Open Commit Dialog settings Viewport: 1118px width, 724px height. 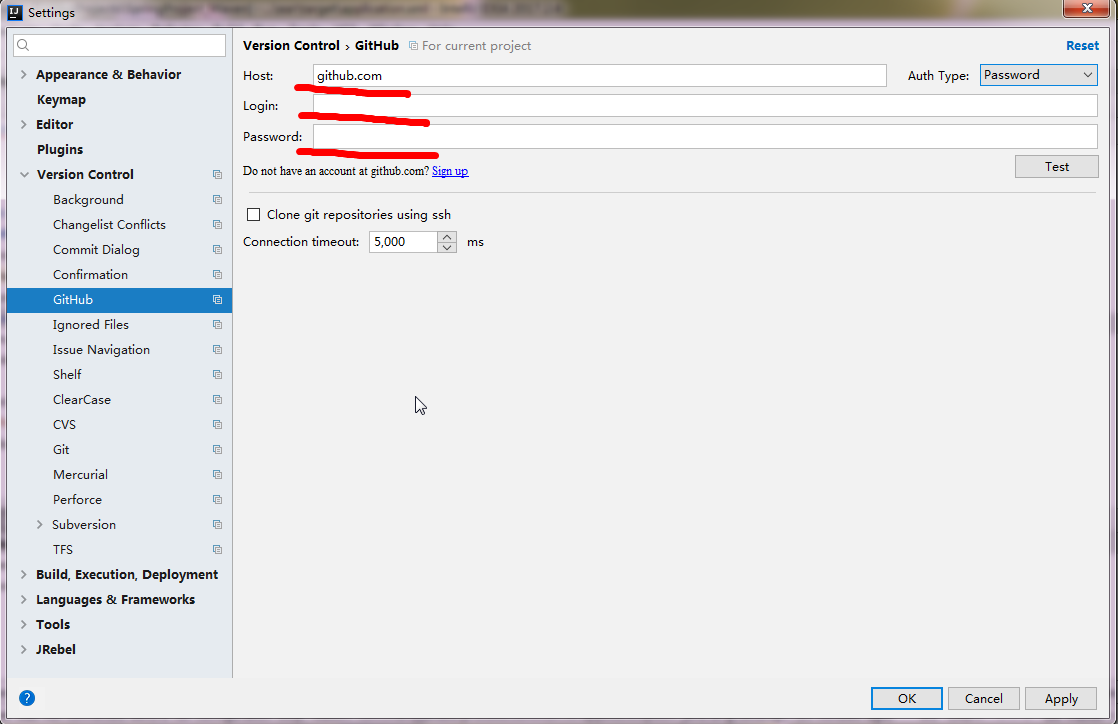96,250
